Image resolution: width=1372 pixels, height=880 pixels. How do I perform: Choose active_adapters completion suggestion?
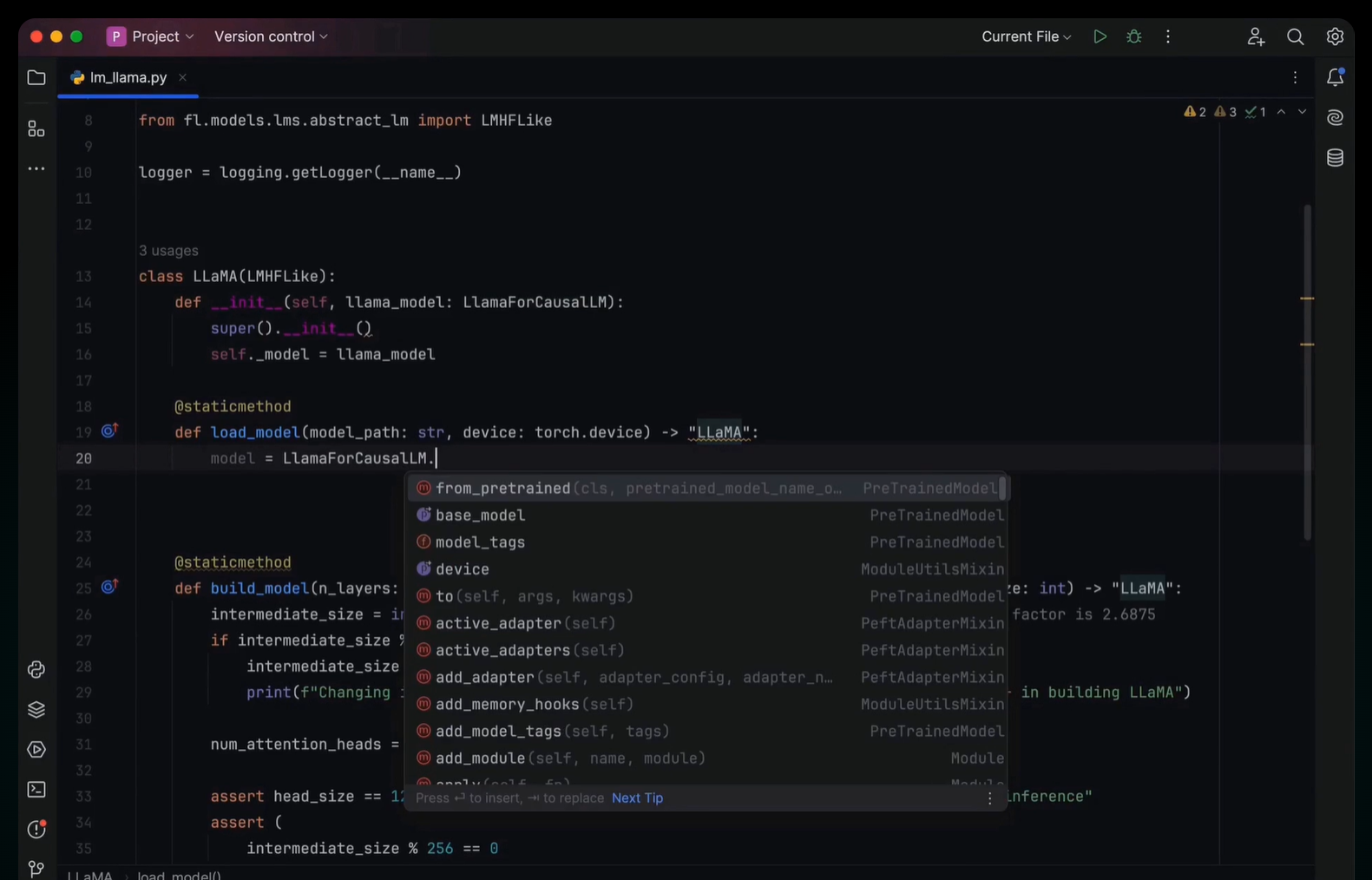tap(706, 650)
